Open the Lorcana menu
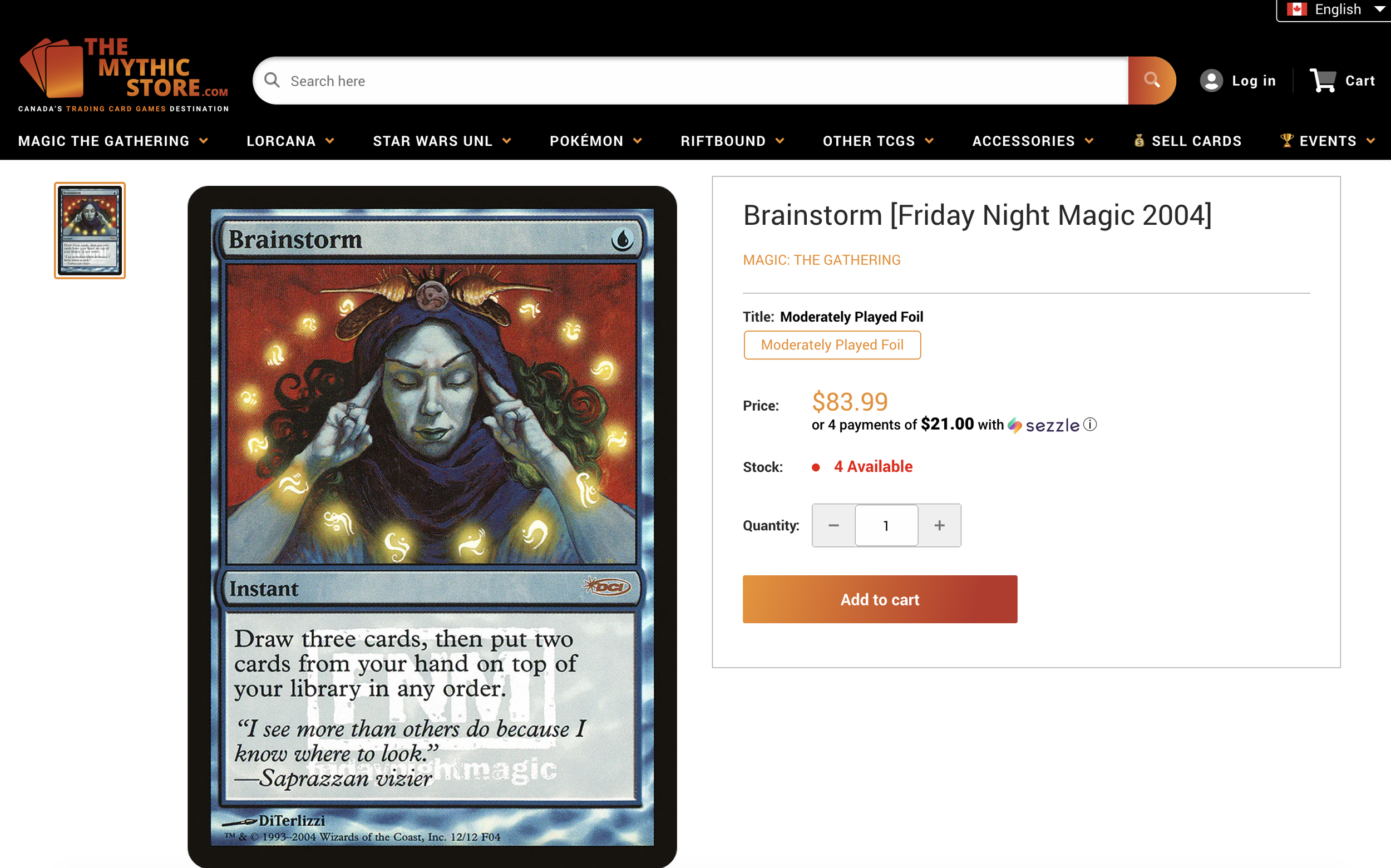The image size is (1391, 868). click(290, 141)
